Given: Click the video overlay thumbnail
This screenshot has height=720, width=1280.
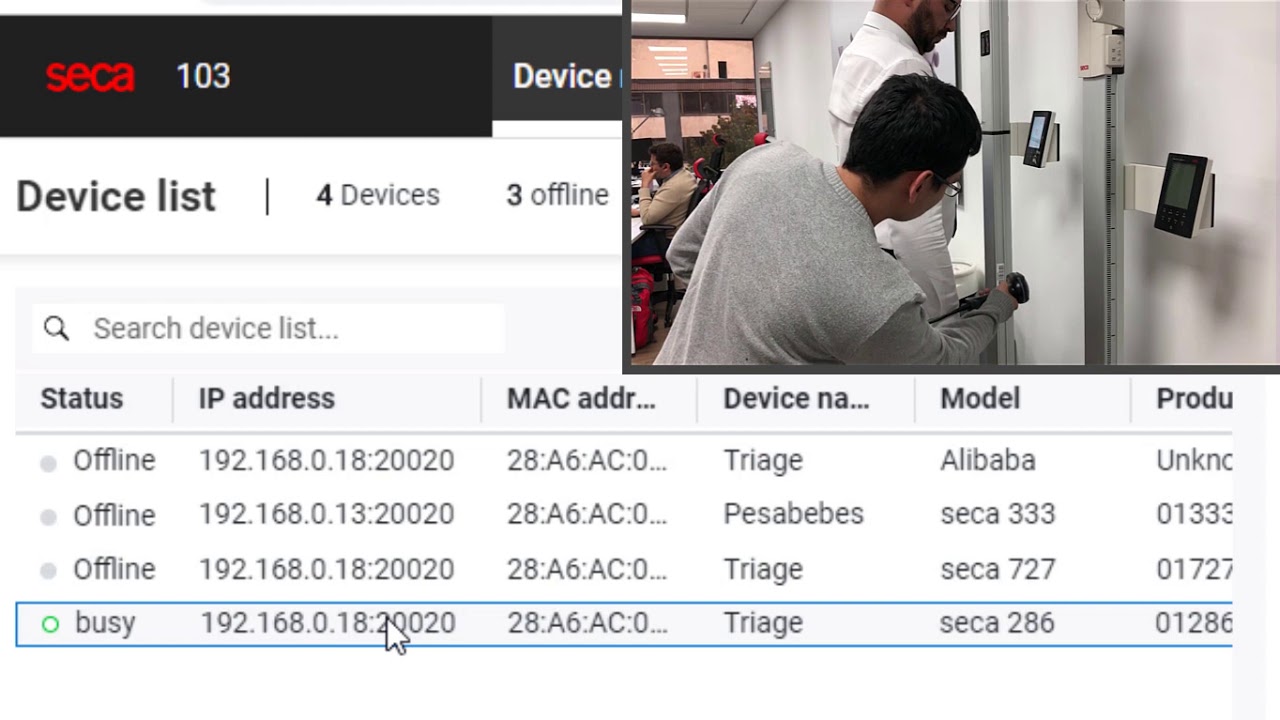Looking at the screenshot, I should [952, 184].
